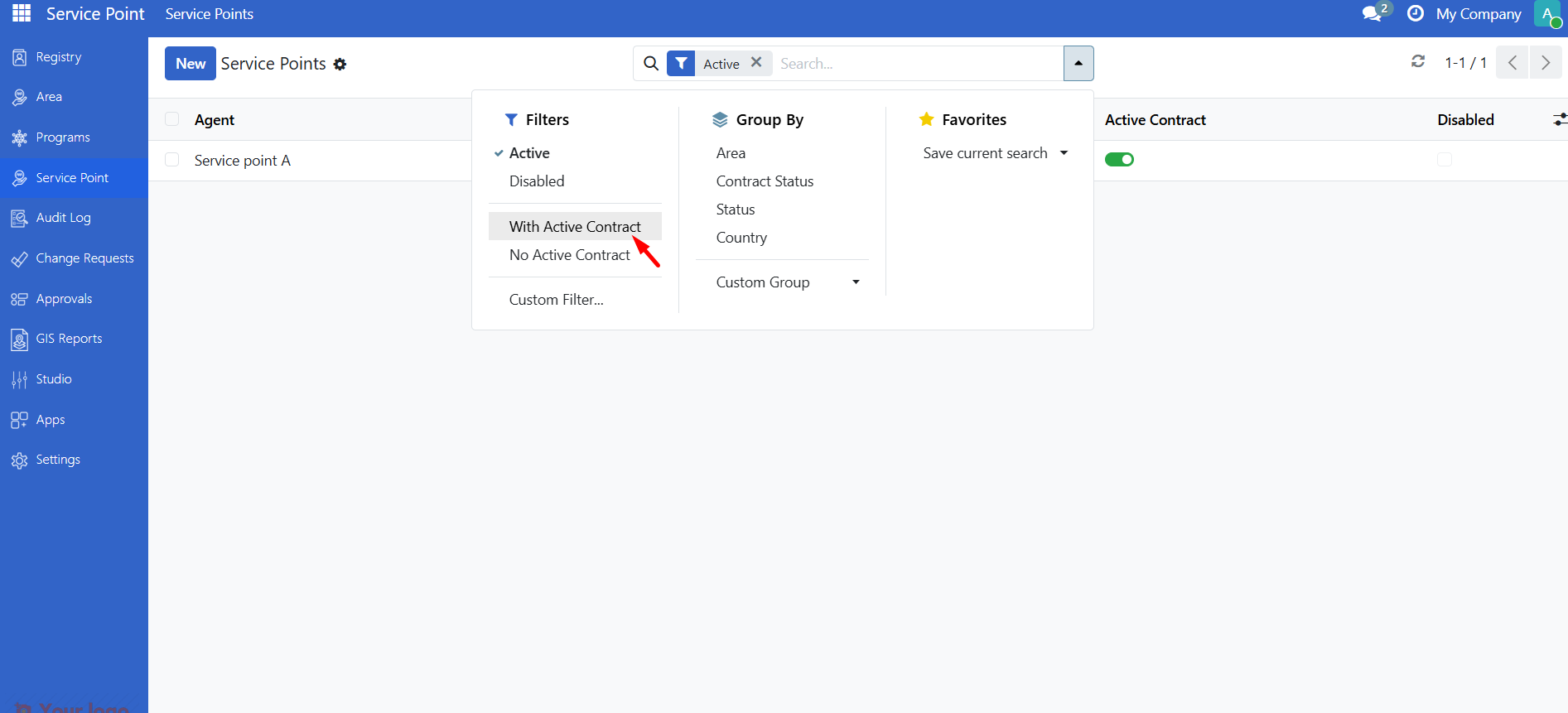Open Service Point A record
Screen dimensions: 1568x713
point(243,161)
